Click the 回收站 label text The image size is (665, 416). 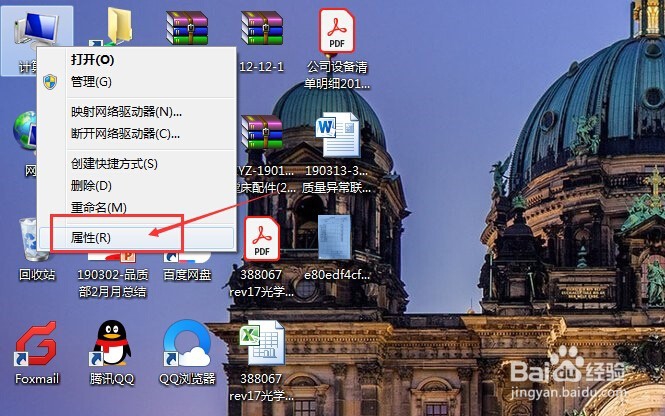click(x=37, y=275)
